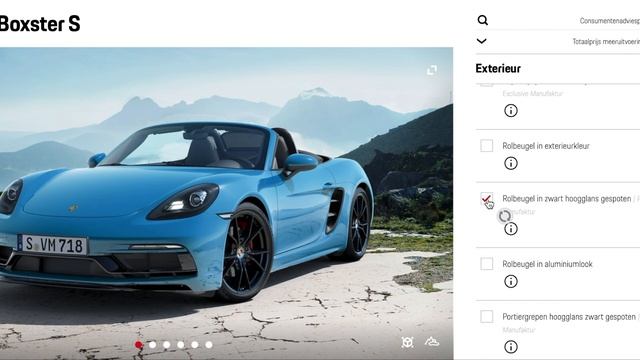
Task: Check Rolbeugel in aluminiumlook checkbox
Action: [487, 264]
